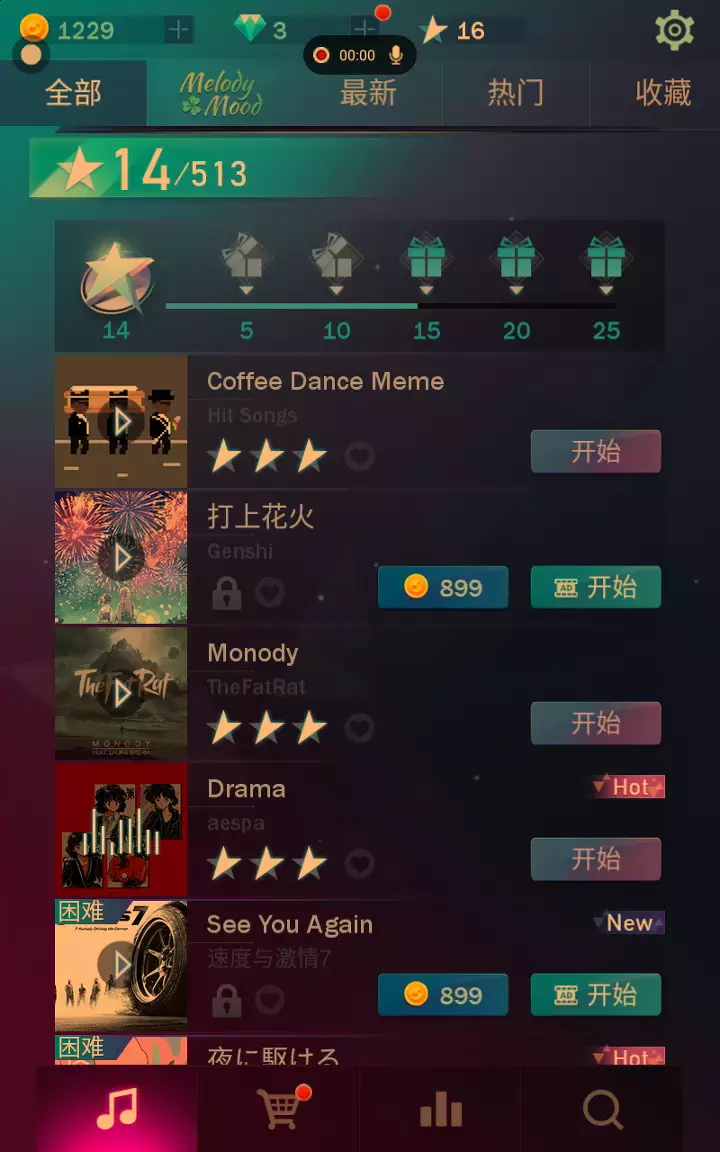Toggle the microphone on the recording bar
The image size is (720, 1152).
[x=396, y=55]
